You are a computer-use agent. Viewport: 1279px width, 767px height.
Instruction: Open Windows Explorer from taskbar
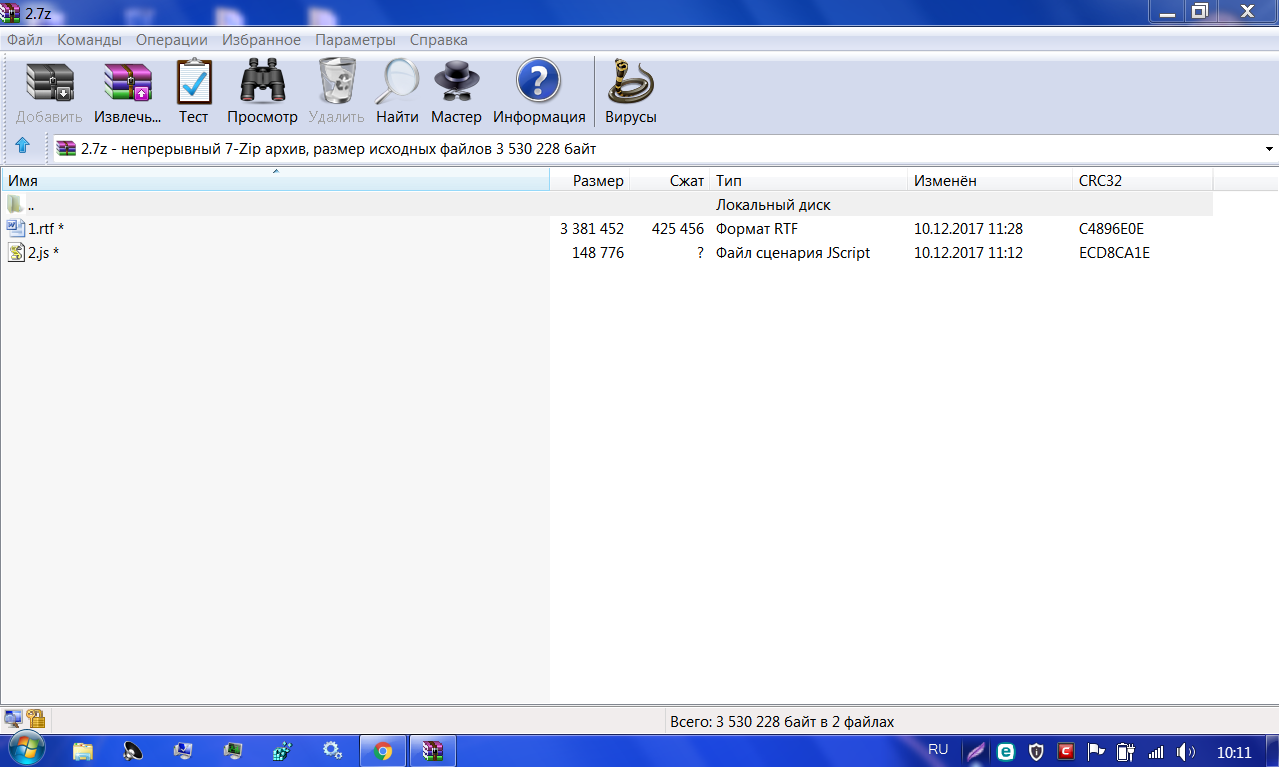[x=82, y=750]
